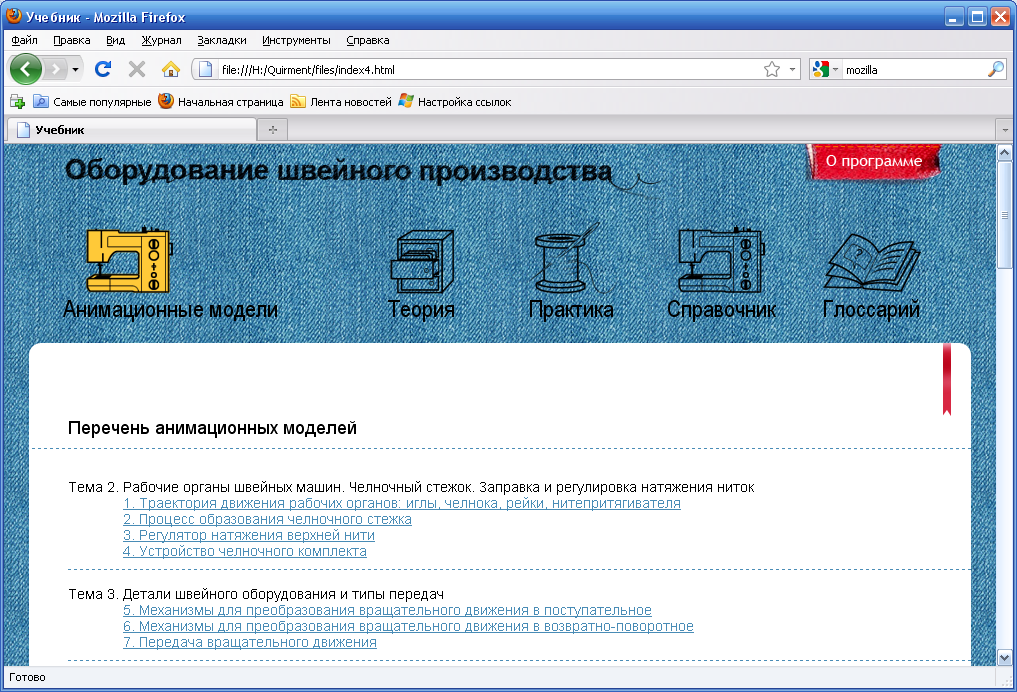Click the stop loading X icon

point(137,69)
